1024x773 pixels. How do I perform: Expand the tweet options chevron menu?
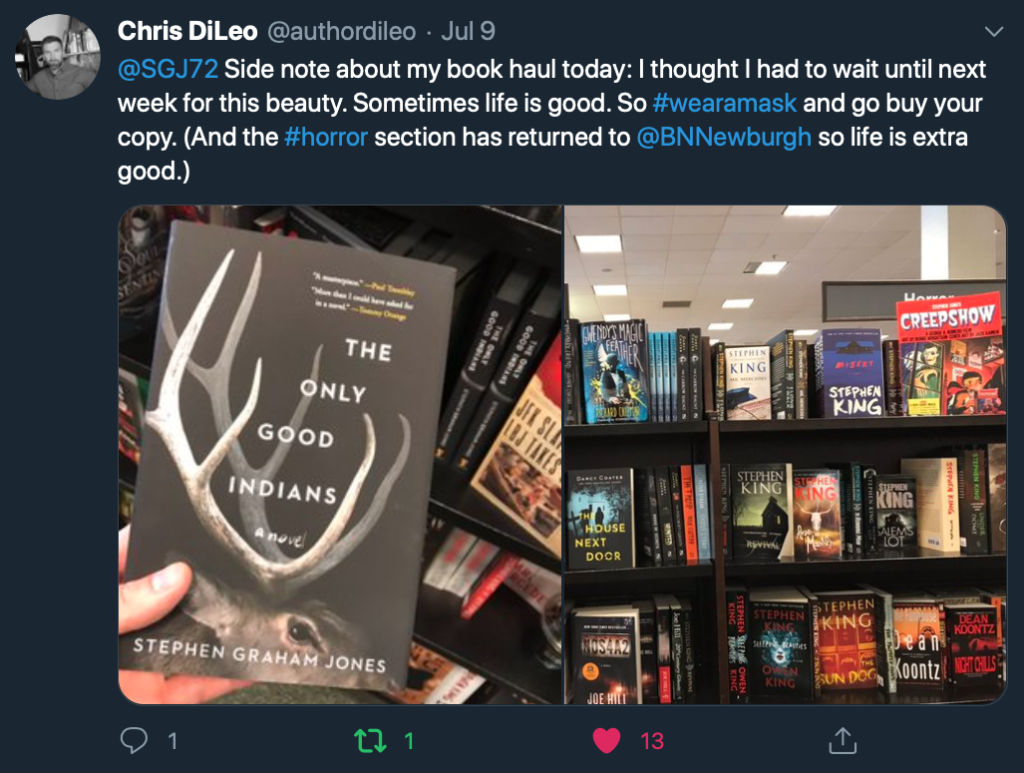coord(993,31)
